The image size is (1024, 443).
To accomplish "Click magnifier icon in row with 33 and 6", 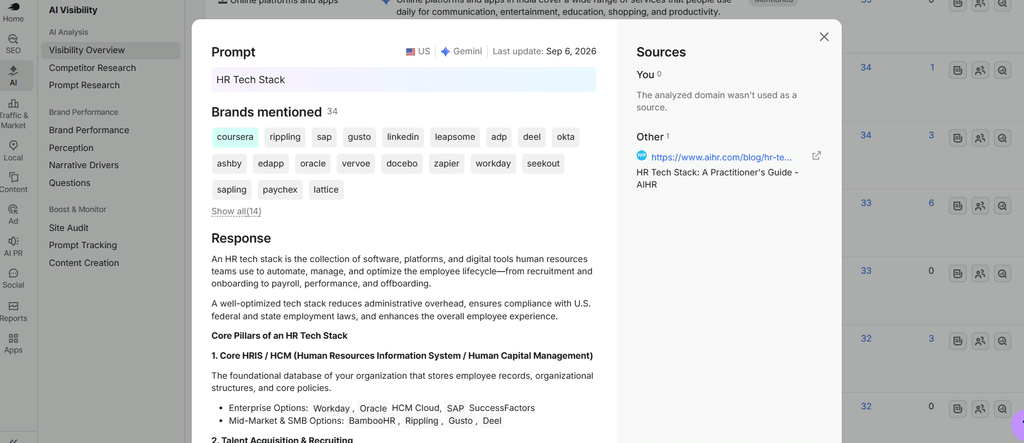I will (x=1002, y=206).
